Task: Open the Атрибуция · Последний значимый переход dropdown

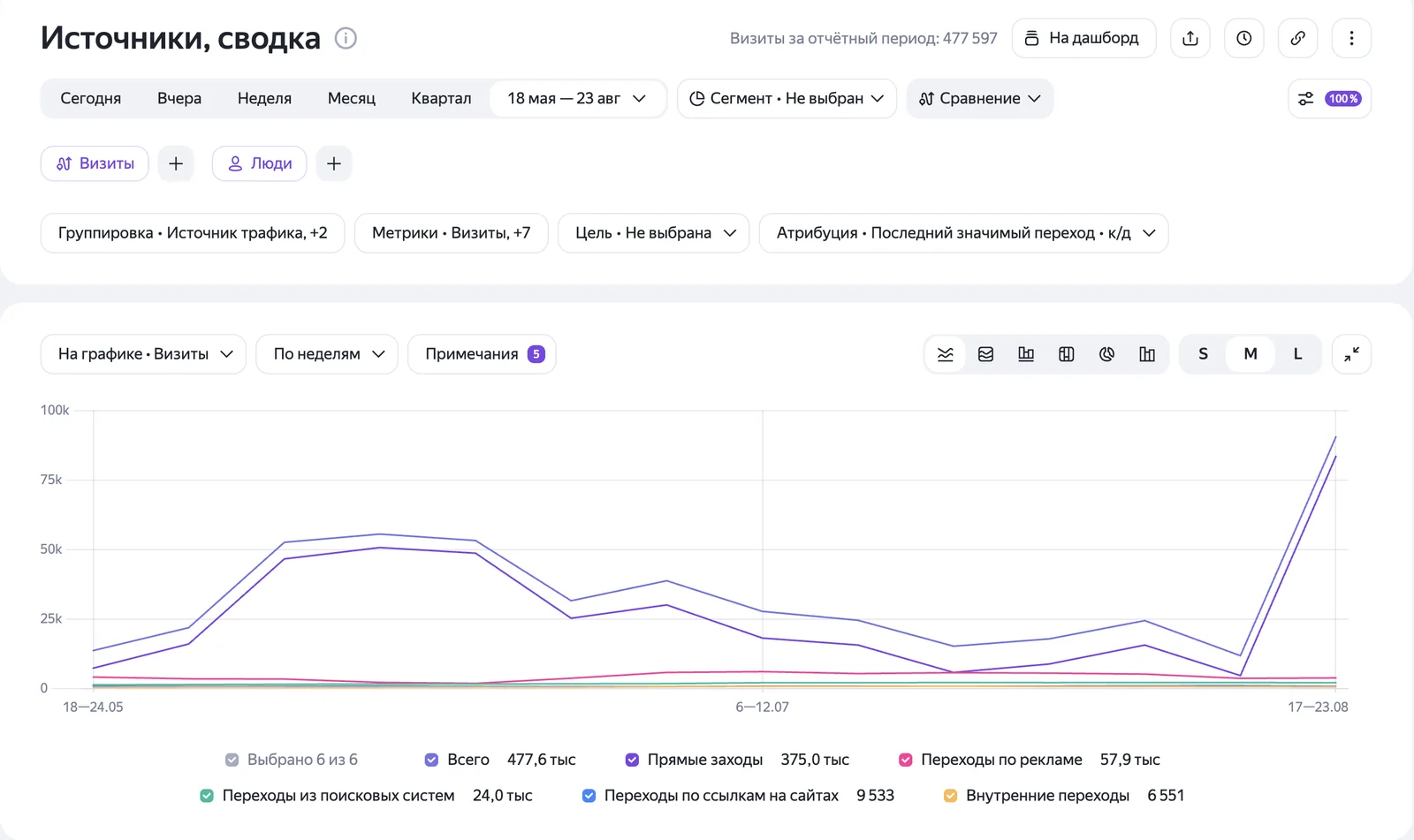Action: [x=964, y=233]
